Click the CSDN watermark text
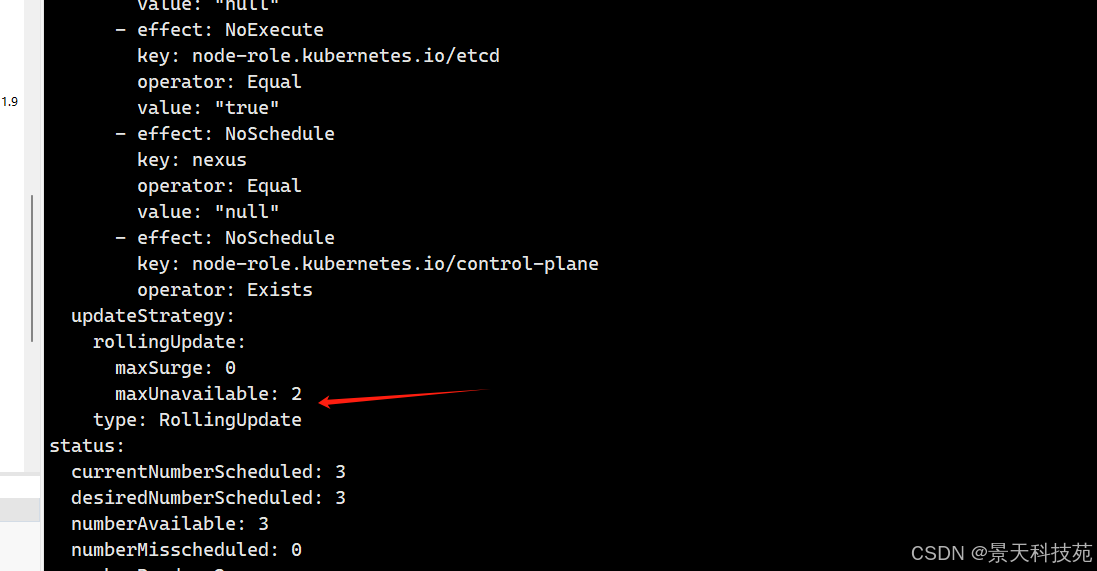The width and height of the screenshot is (1097, 571). tap(1001, 553)
